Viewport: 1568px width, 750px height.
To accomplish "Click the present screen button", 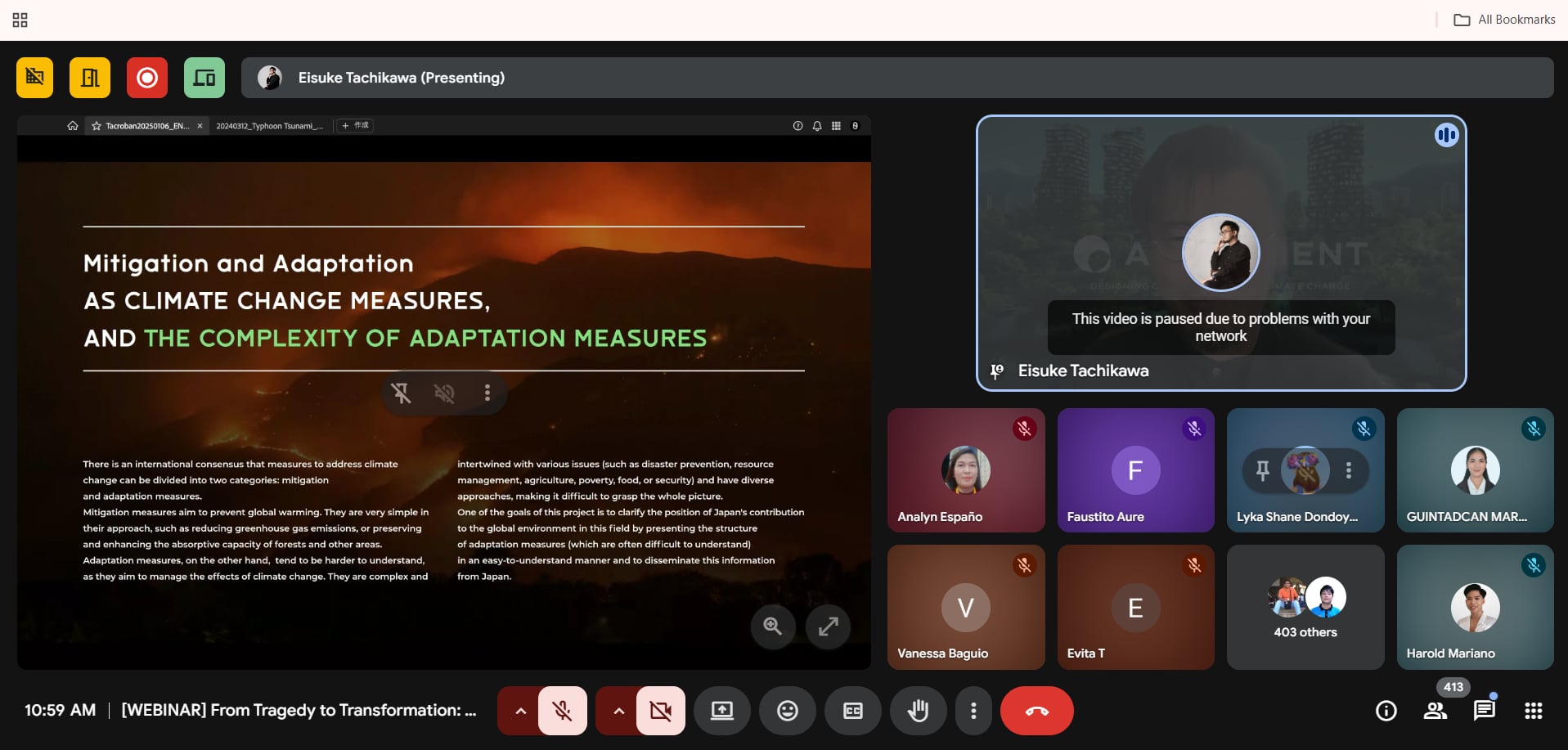I will point(721,711).
